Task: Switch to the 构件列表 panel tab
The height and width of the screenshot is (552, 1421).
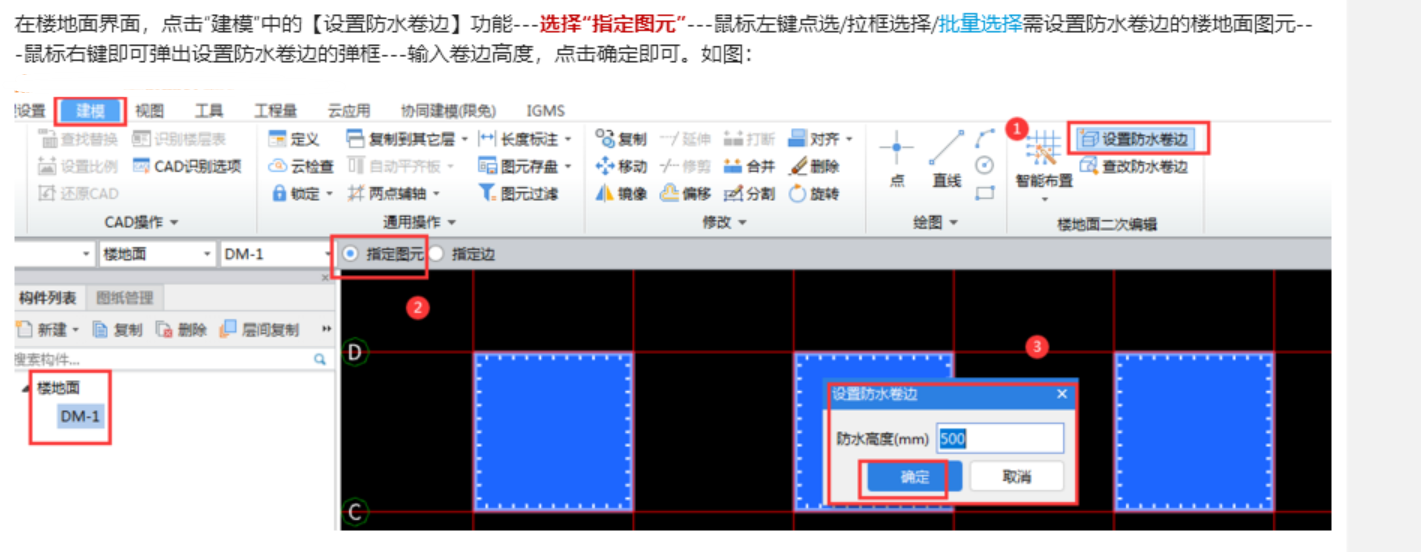Action: click(x=49, y=297)
